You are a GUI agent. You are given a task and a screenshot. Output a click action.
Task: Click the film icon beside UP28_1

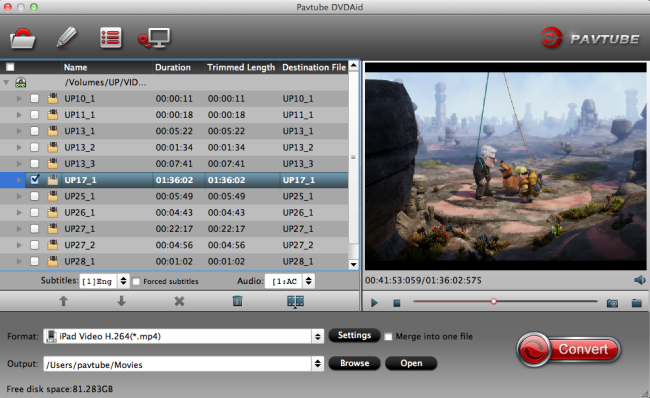tap(53, 261)
